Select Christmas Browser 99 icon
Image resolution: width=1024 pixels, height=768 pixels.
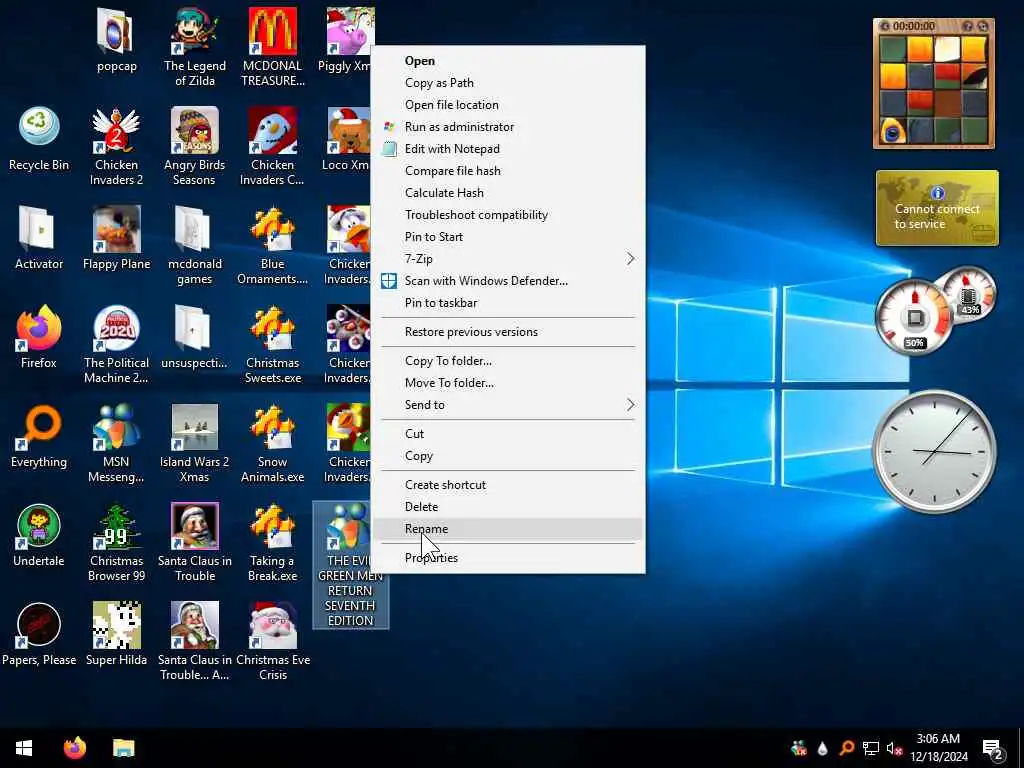[116, 543]
